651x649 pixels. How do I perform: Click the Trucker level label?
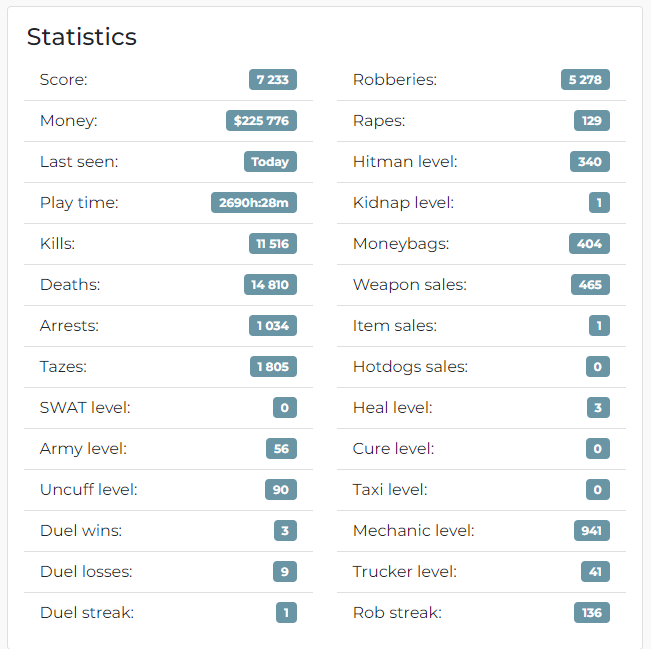tap(405, 571)
